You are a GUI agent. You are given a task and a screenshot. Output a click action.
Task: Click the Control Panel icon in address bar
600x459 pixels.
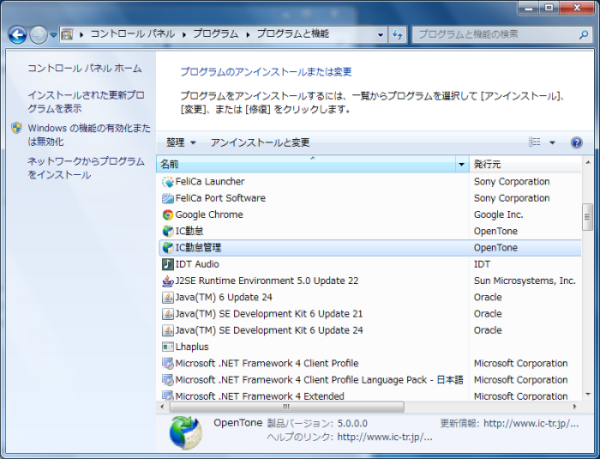tap(67, 35)
